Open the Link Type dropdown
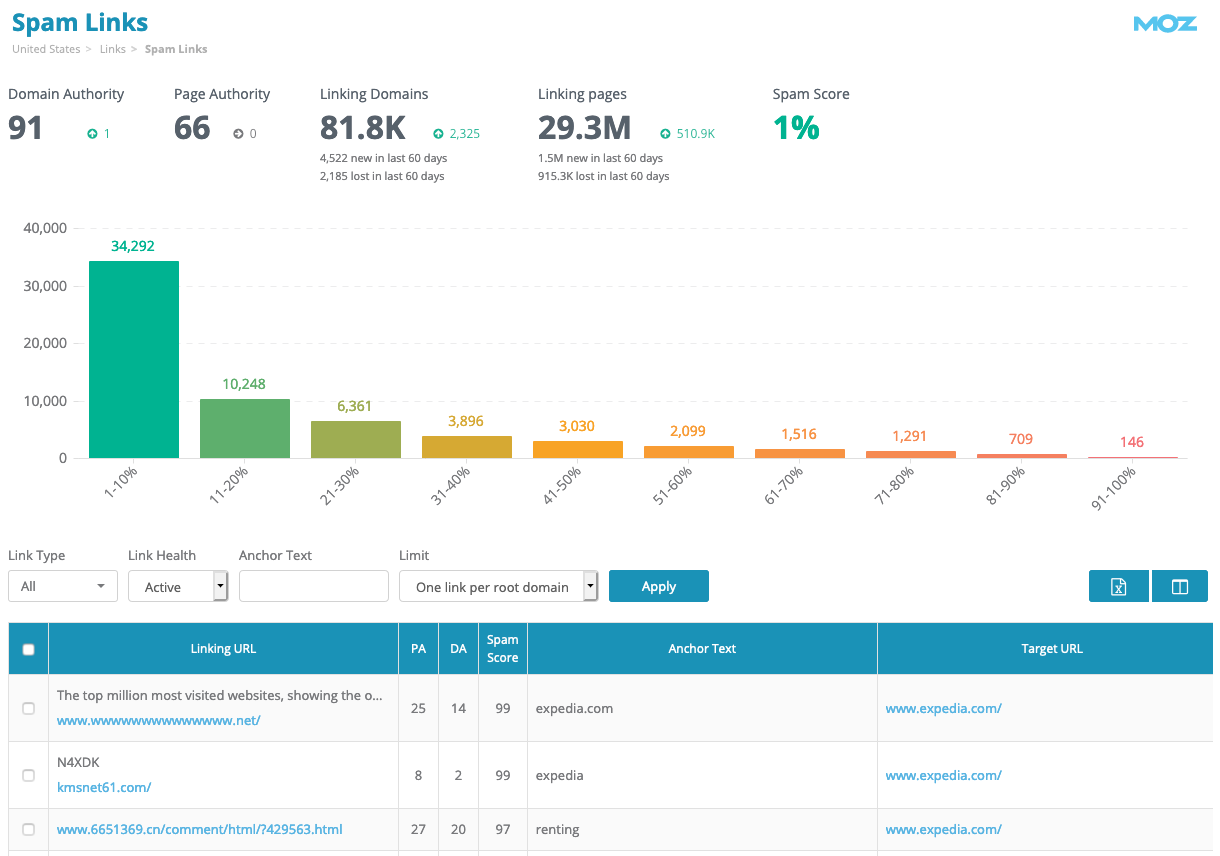 point(63,587)
